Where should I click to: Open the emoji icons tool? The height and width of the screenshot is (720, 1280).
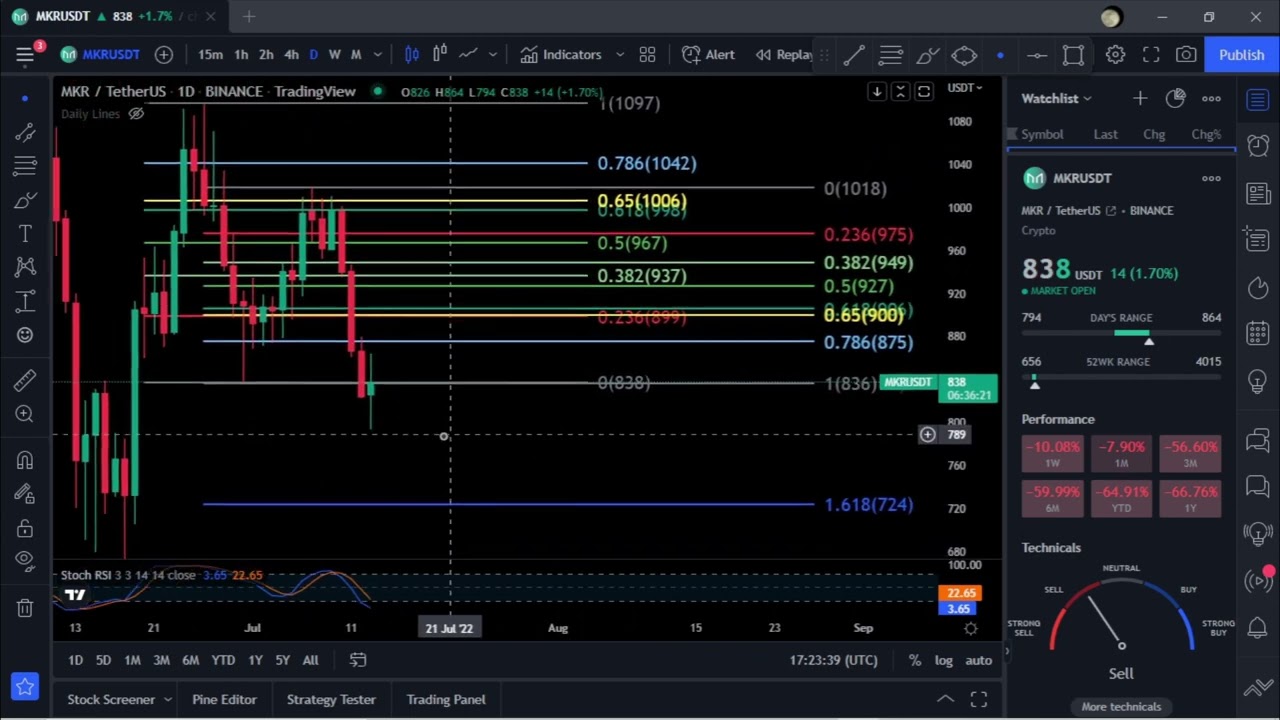(25, 335)
